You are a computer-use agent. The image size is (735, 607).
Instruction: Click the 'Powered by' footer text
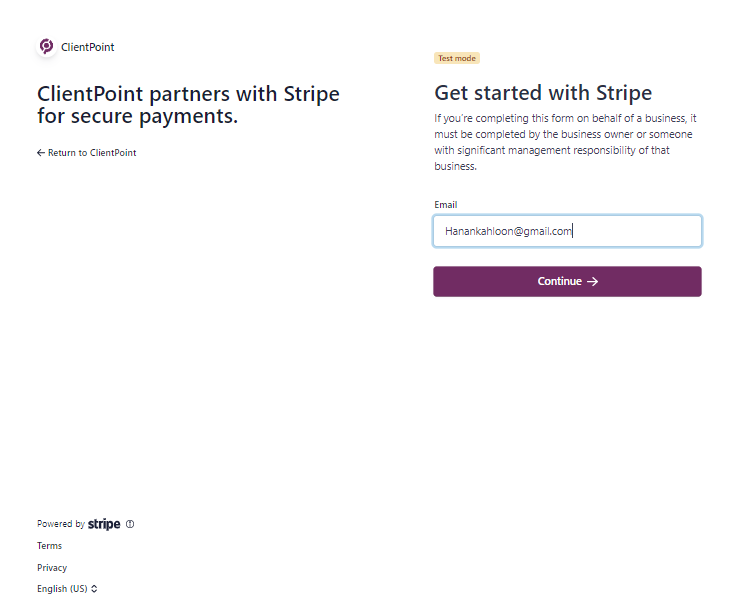point(61,524)
